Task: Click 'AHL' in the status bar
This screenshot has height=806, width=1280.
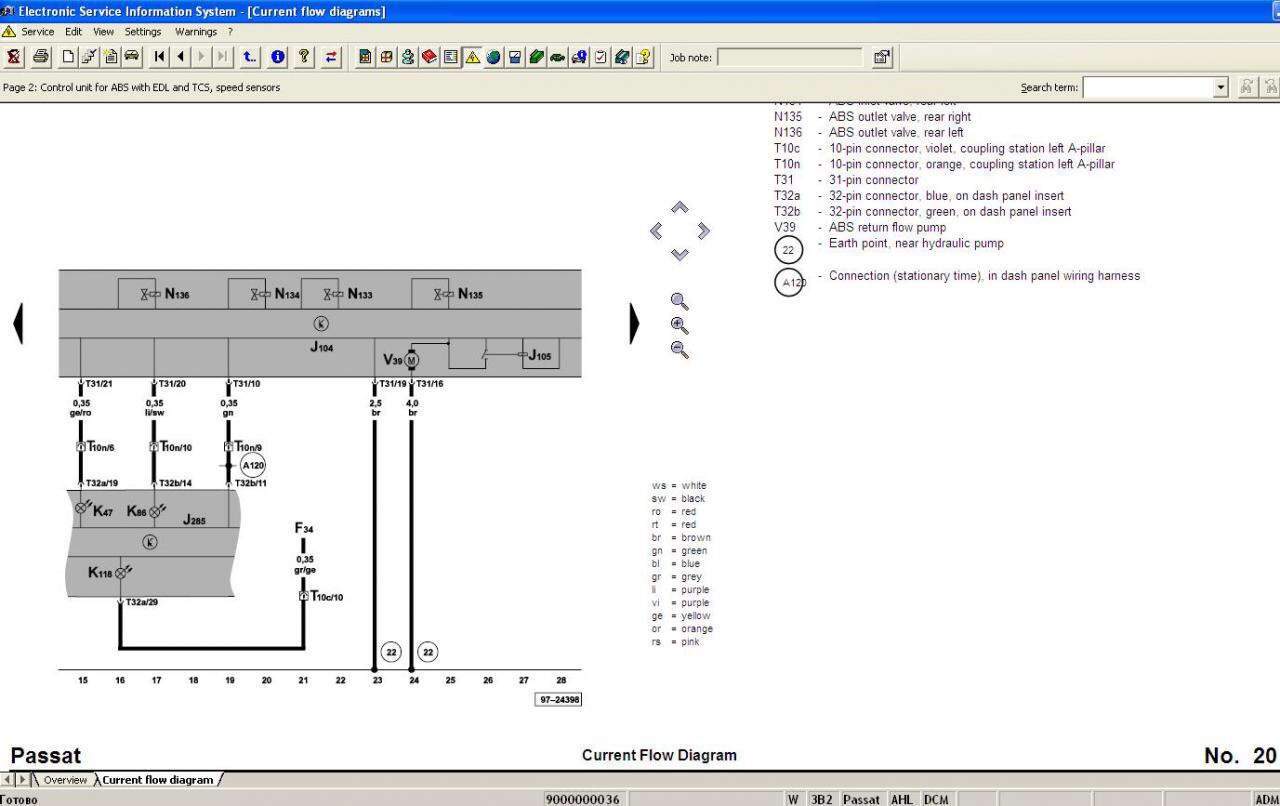Action: 902,799
